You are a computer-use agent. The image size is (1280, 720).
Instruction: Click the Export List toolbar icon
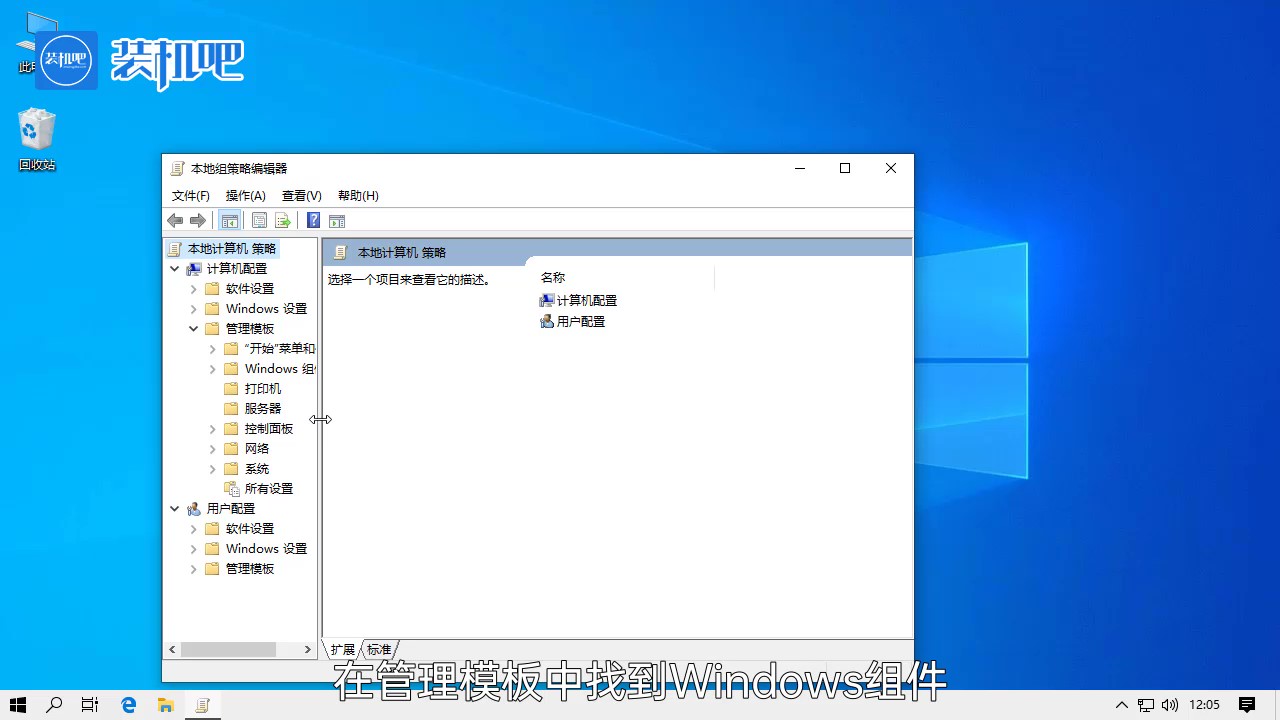pyautogui.click(x=283, y=220)
